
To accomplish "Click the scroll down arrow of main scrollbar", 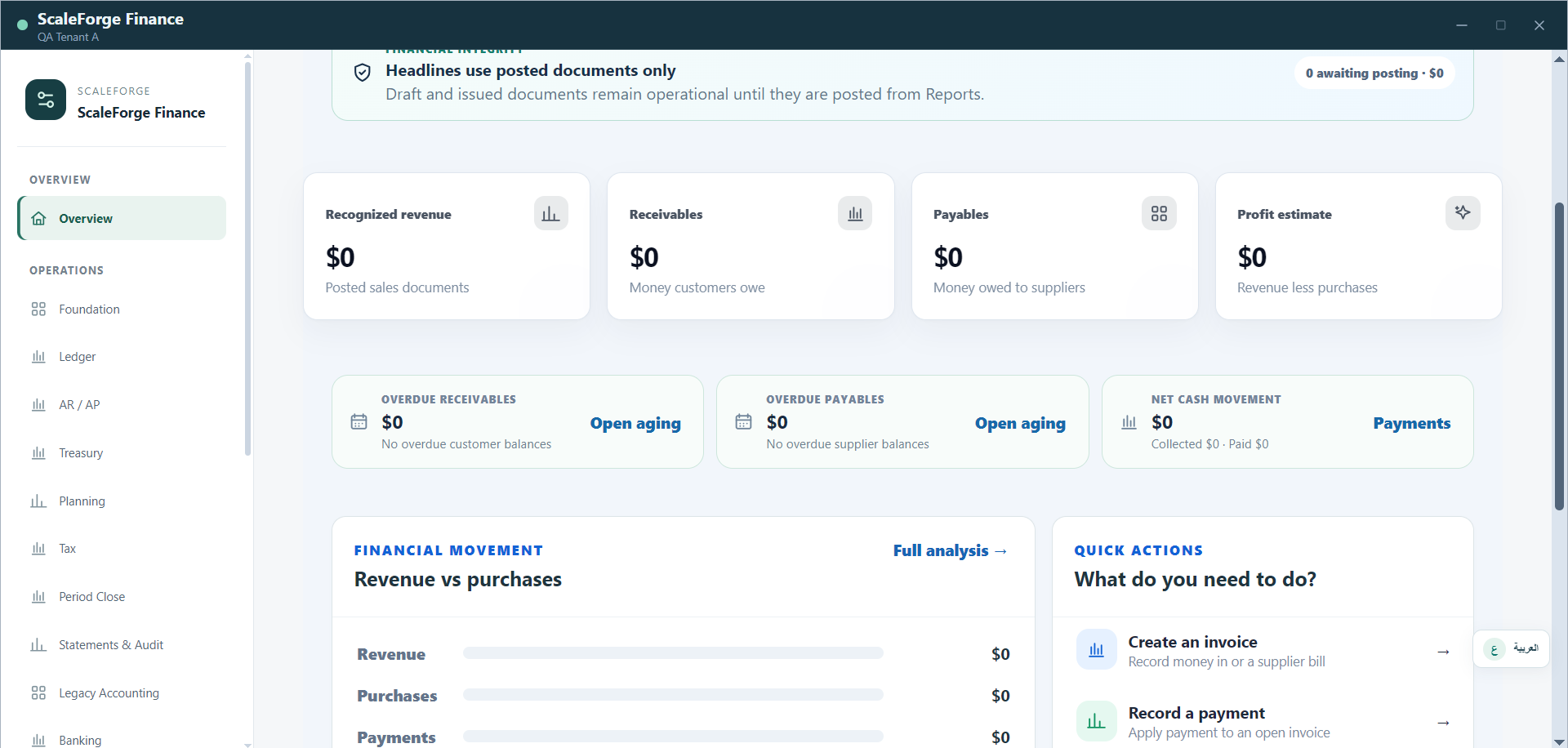I will click(1559, 741).
